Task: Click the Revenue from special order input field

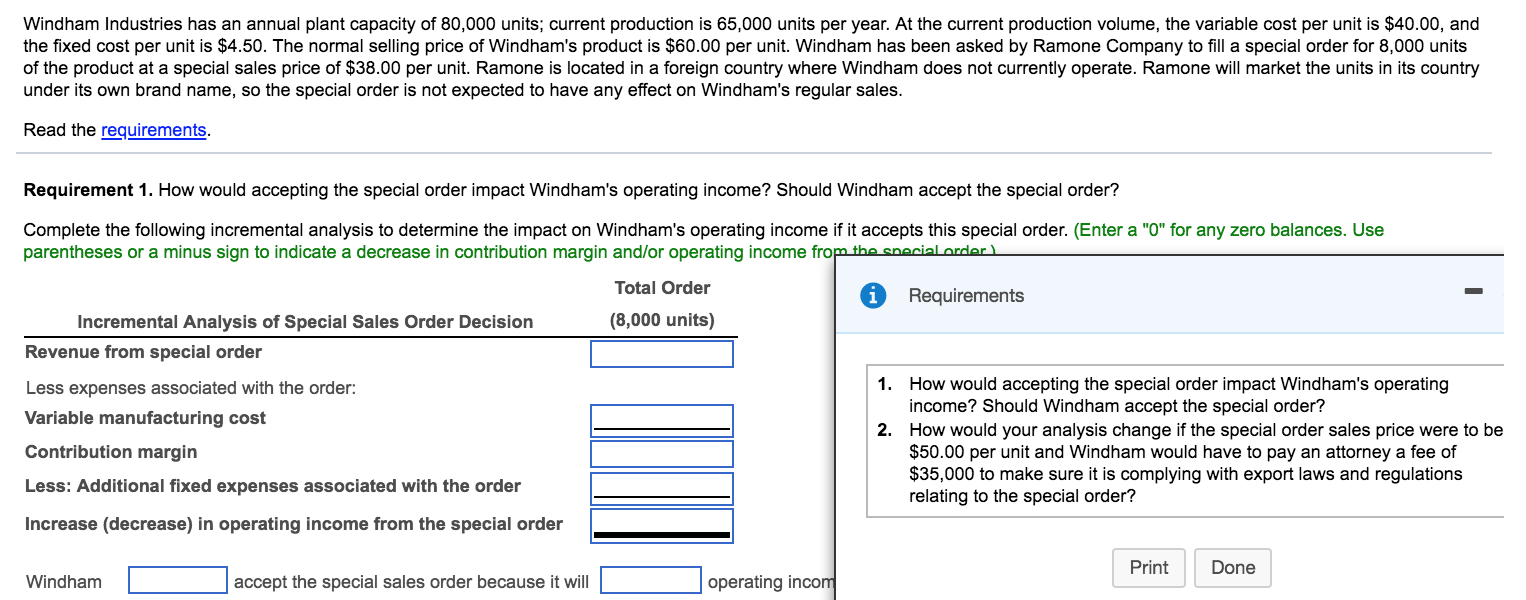Action: point(661,353)
